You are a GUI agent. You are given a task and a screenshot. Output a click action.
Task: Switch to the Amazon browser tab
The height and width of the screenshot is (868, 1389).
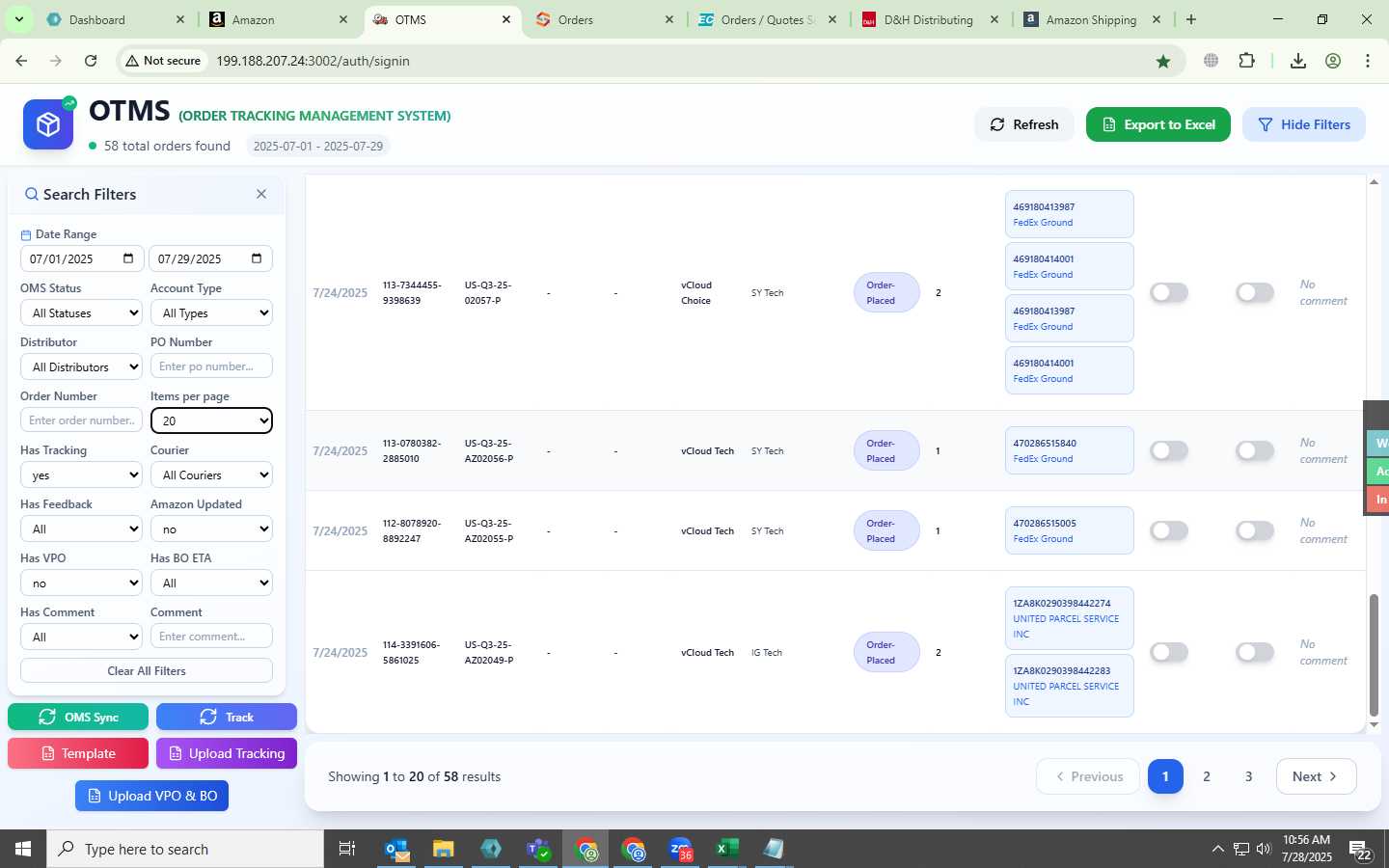coord(280,19)
